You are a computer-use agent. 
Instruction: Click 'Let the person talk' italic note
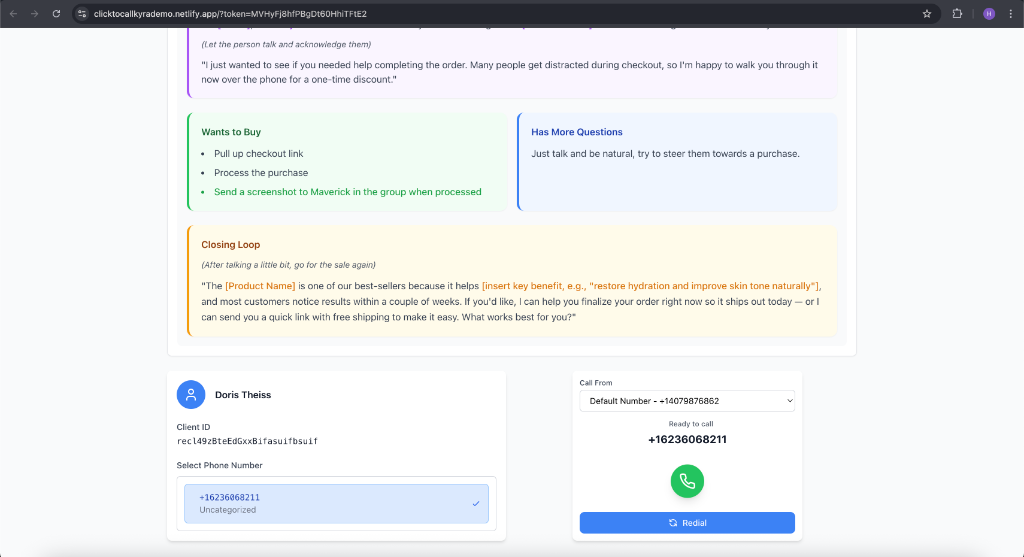tap(286, 44)
